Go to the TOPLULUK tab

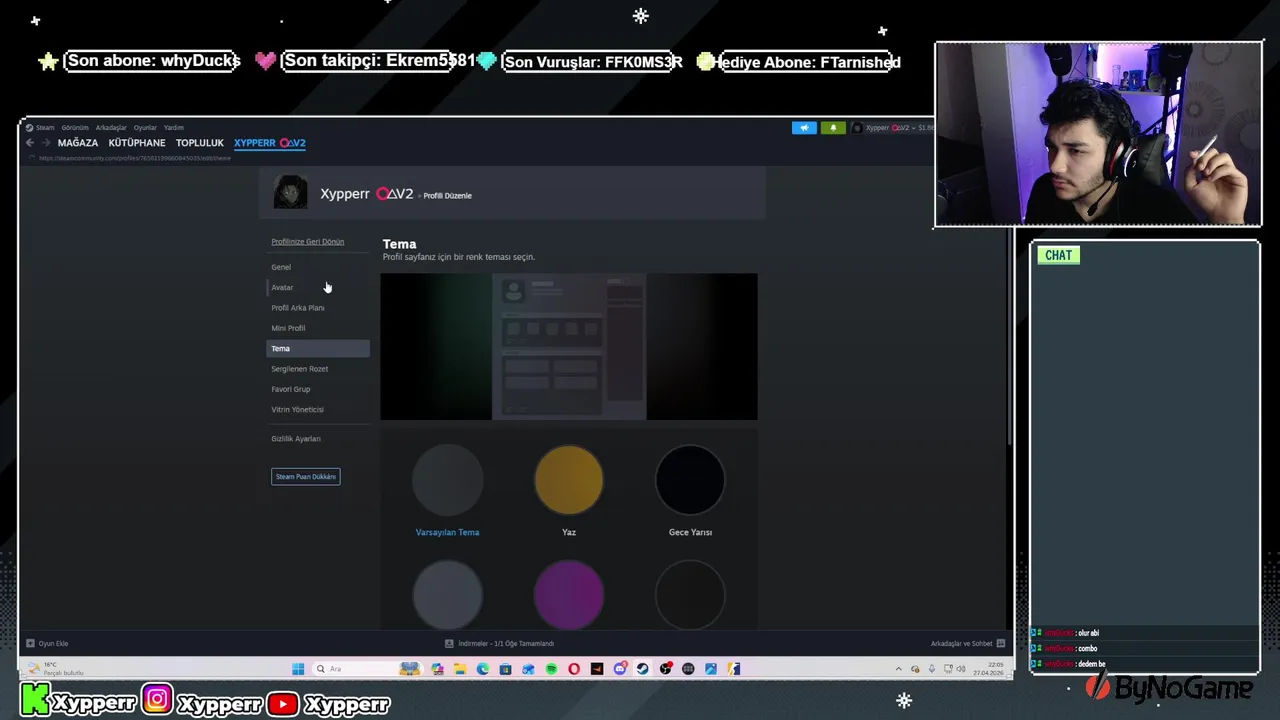(200, 143)
